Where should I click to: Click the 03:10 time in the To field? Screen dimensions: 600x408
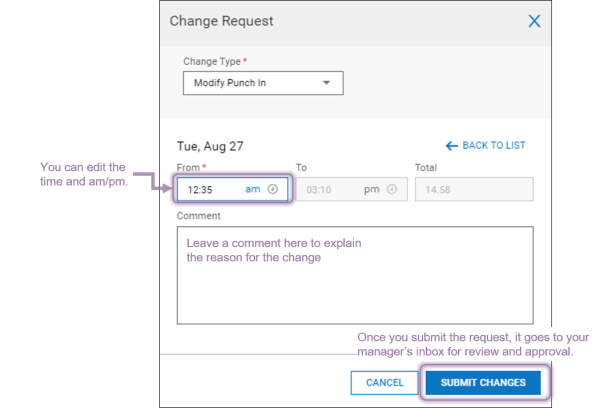(319, 189)
